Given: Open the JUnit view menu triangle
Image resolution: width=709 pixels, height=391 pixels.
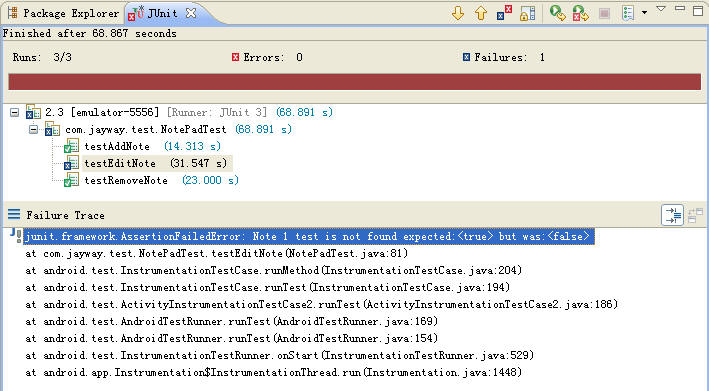Looking at the screenshot, I should click(x=661, y=9).
